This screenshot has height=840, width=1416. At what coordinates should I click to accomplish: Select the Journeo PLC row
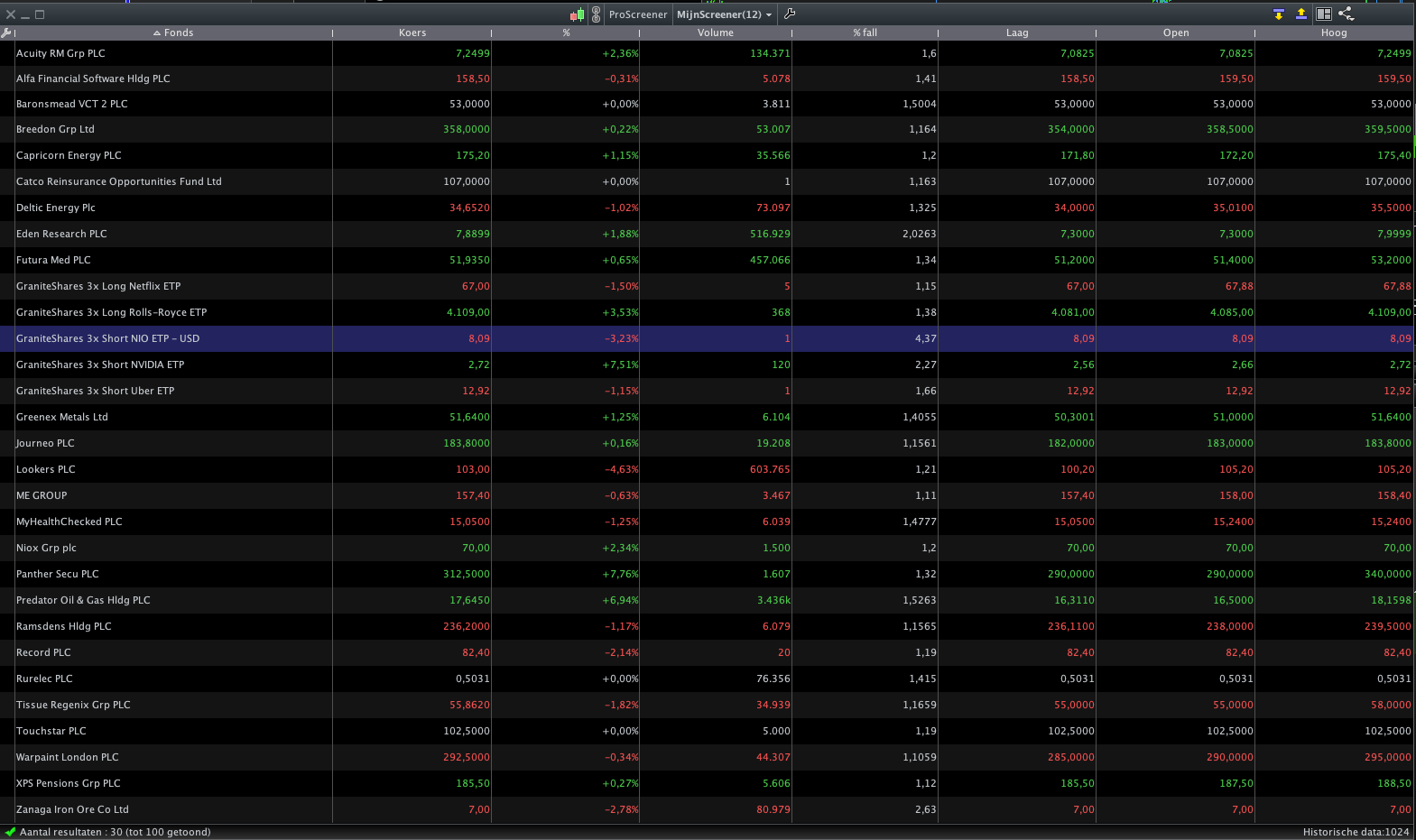(x=707, y=443)
